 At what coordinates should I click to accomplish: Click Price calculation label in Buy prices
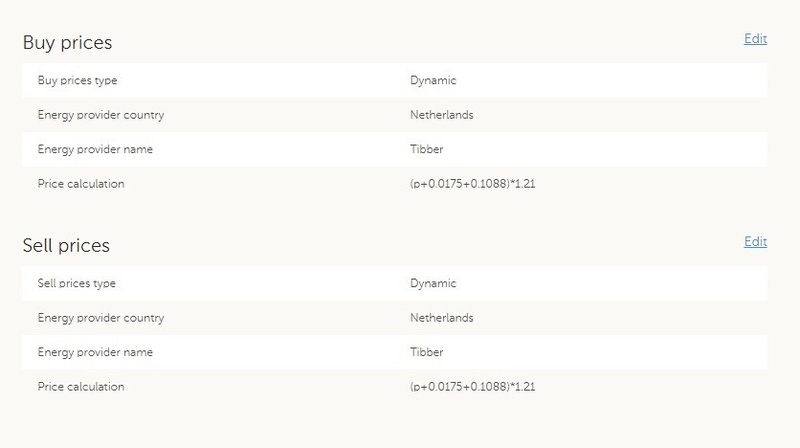pos(81,184)
